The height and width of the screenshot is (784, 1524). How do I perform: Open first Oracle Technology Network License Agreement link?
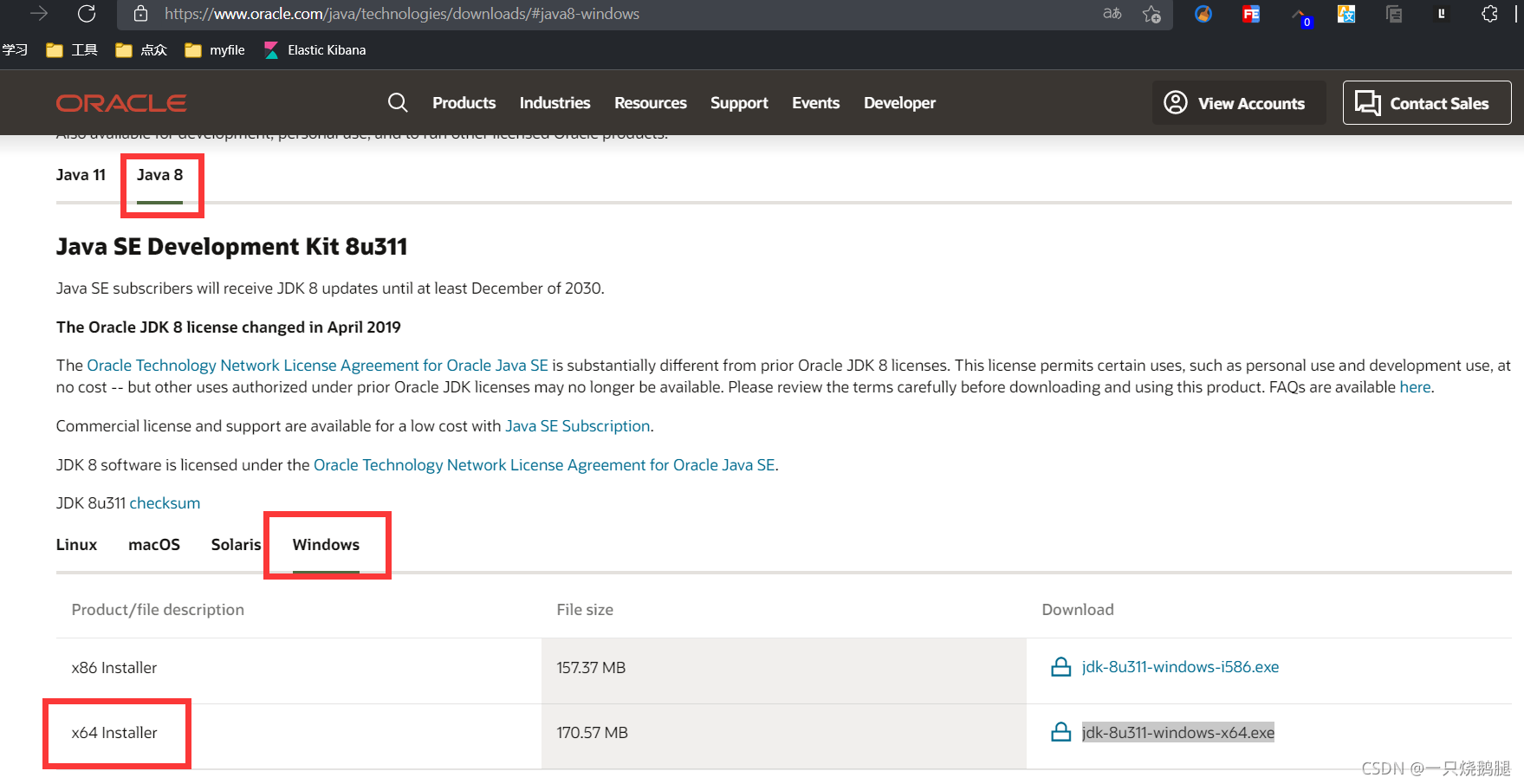317,366
